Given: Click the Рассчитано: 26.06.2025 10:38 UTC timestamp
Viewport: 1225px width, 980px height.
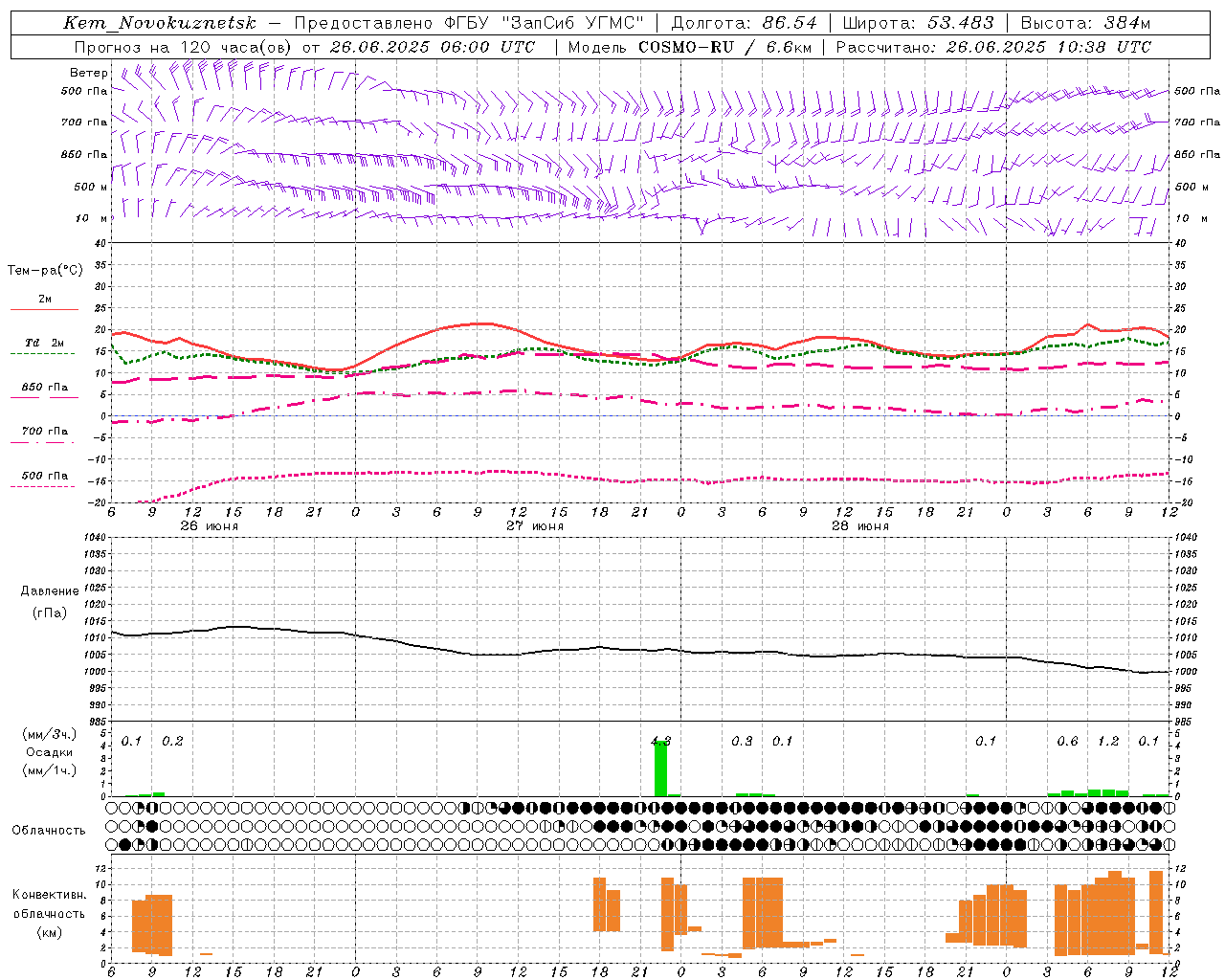Looking at the screenshot, I should (x=993, y=47).
